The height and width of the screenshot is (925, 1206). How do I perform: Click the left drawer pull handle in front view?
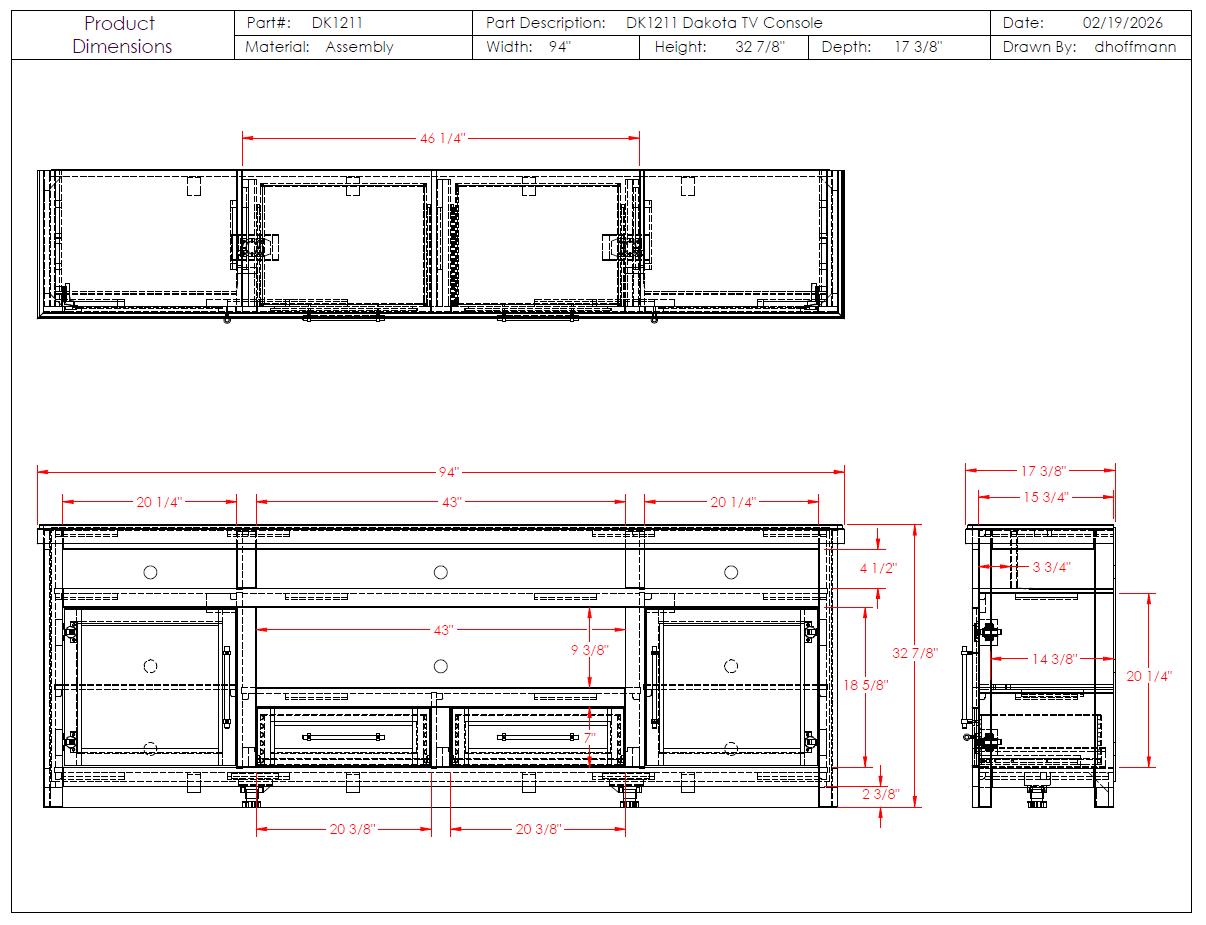point(343,736)
